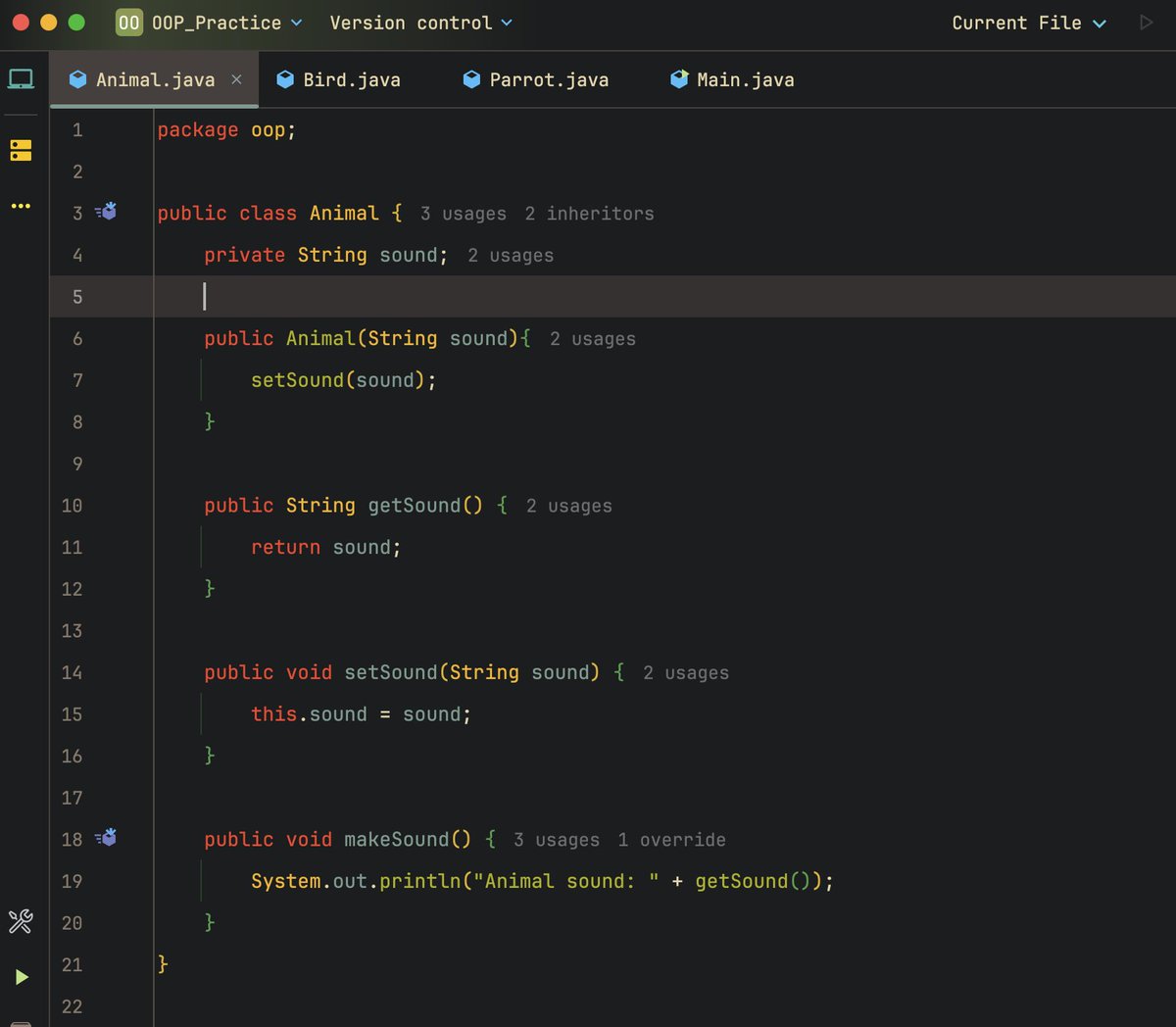Show more tool windows via ellipsis icon
The width and height of the screenshot is (1176, 1027).
pos(21,206)
